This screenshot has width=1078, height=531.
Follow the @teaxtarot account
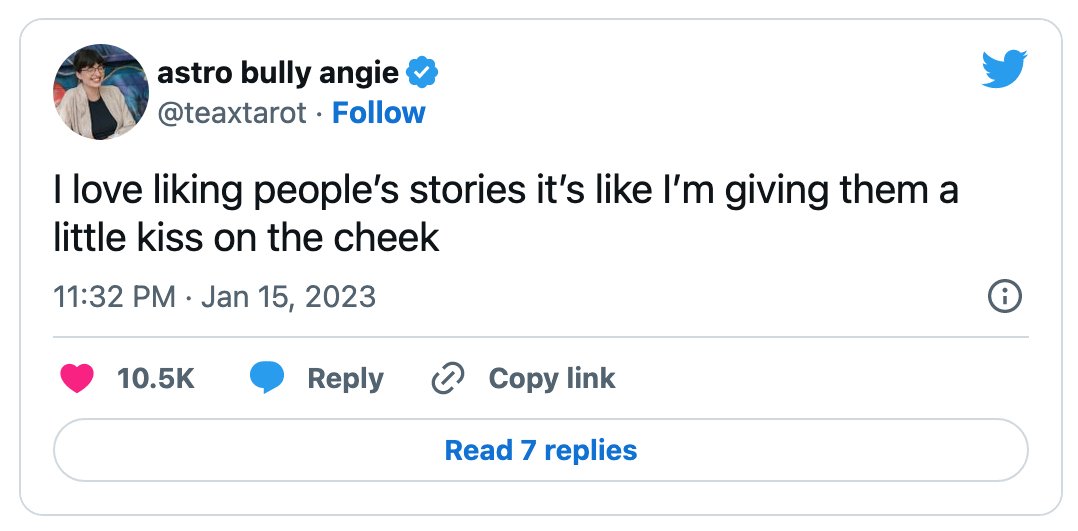[x=379, y=113]
